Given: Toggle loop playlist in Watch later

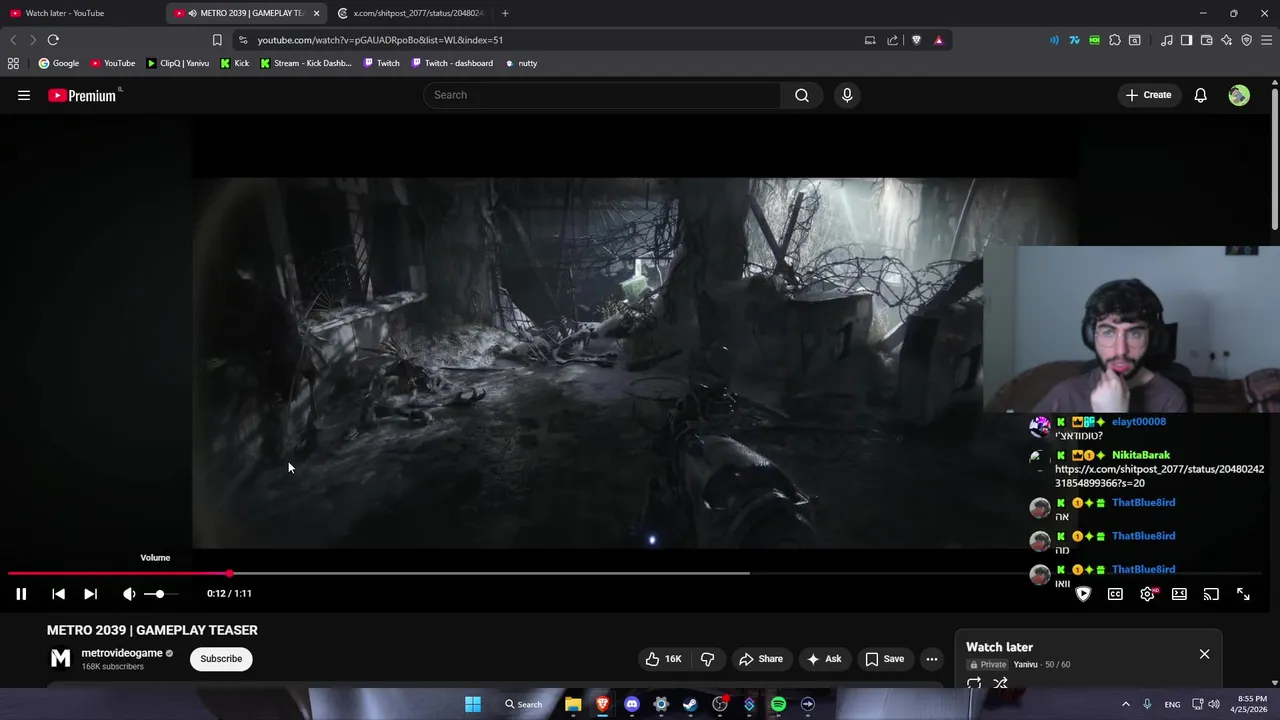Looking at the screenshot, I should point(974,684).
